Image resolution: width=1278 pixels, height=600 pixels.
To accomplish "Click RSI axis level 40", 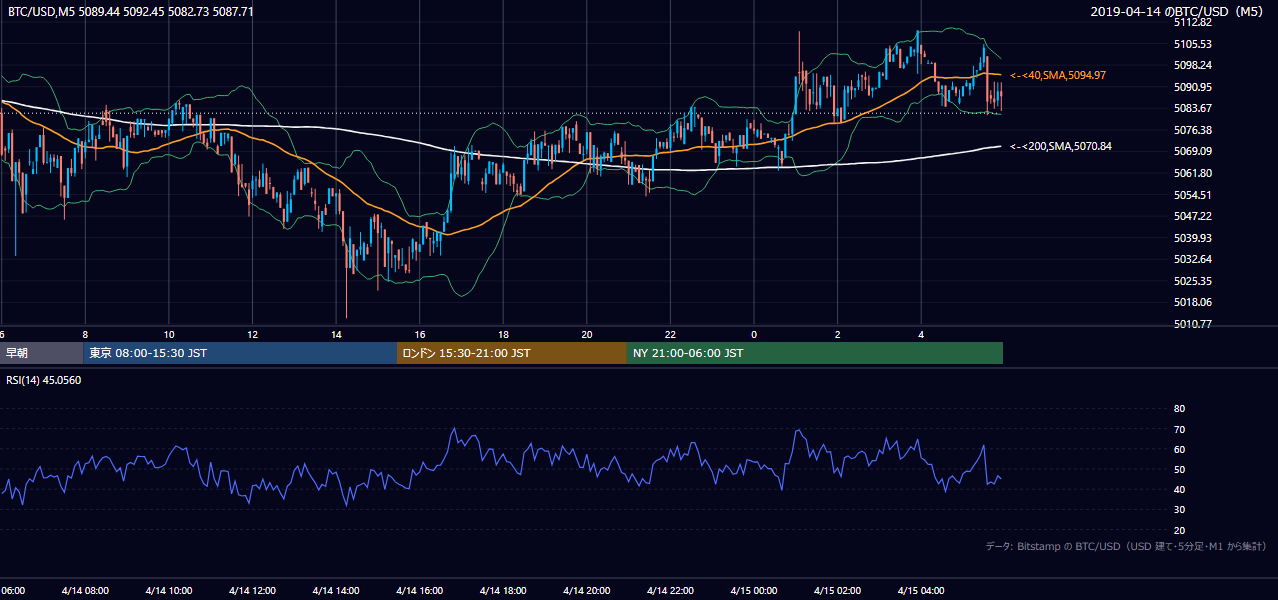I will pyautogui.click(x=1179, y=489).
